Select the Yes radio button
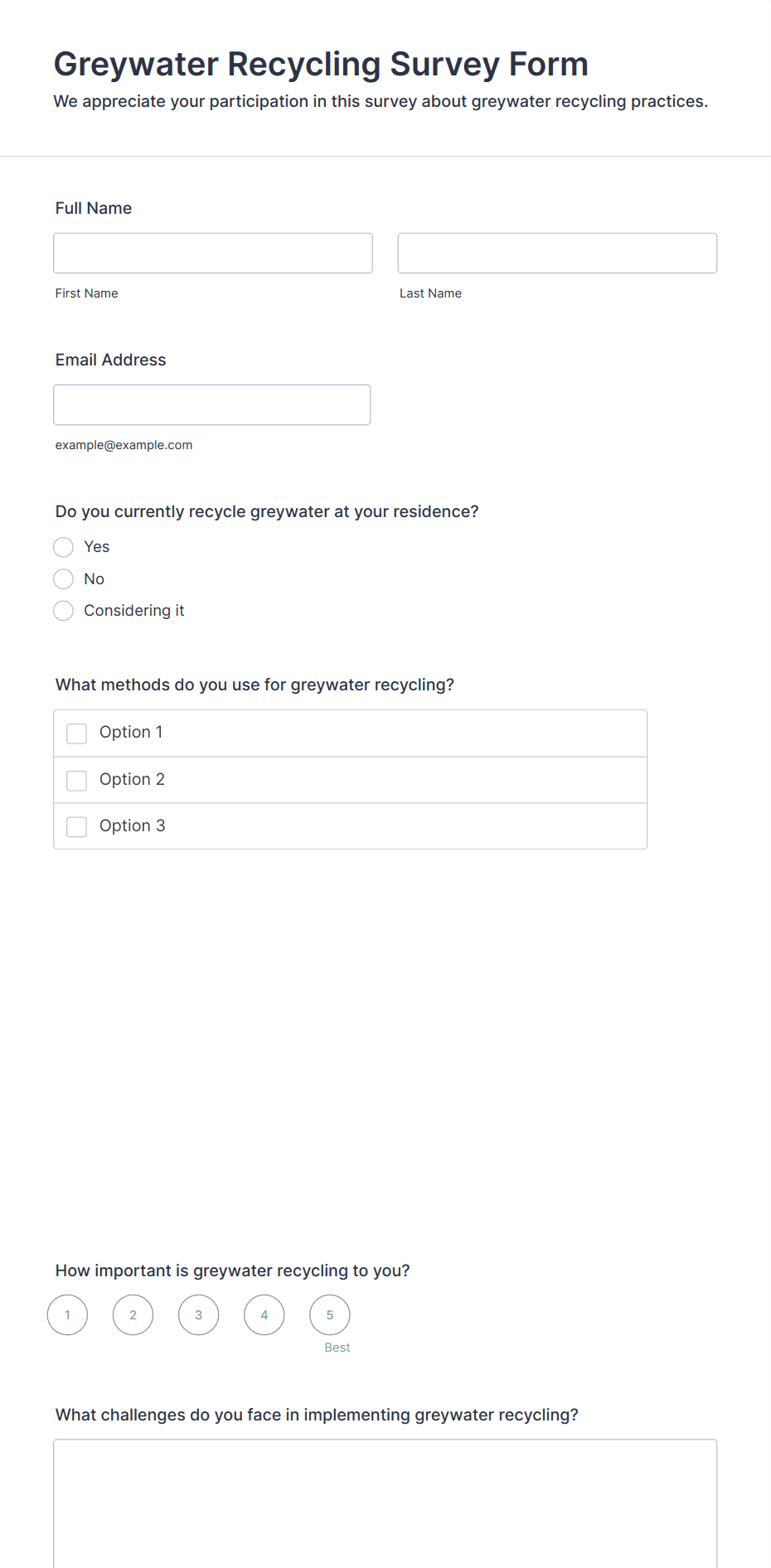 tap(64, 547)
